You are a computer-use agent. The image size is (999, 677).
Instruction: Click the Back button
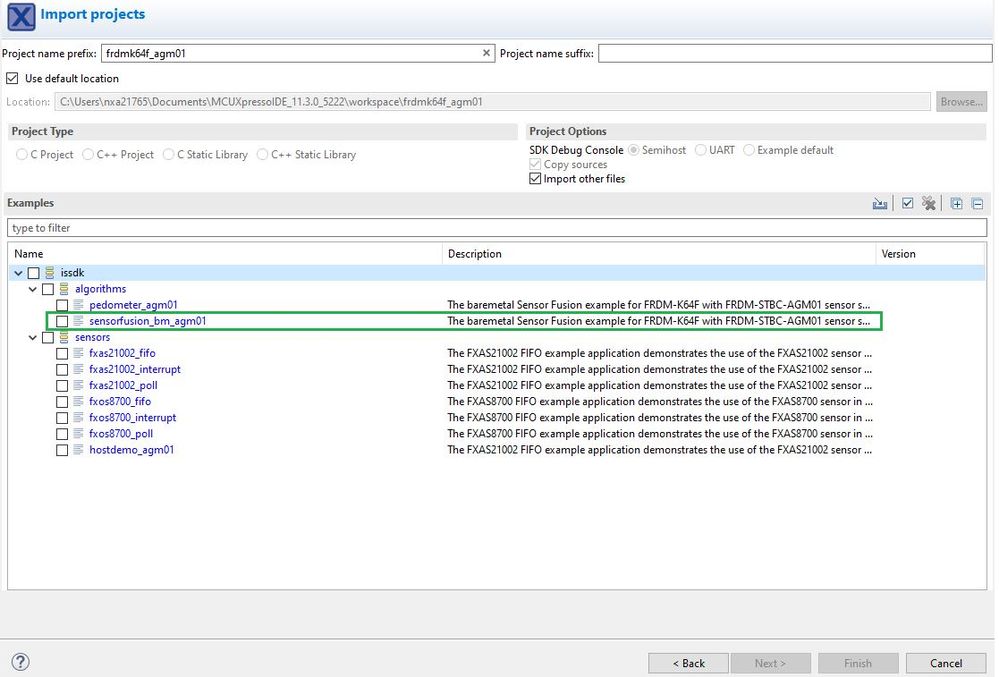point(688,664)
